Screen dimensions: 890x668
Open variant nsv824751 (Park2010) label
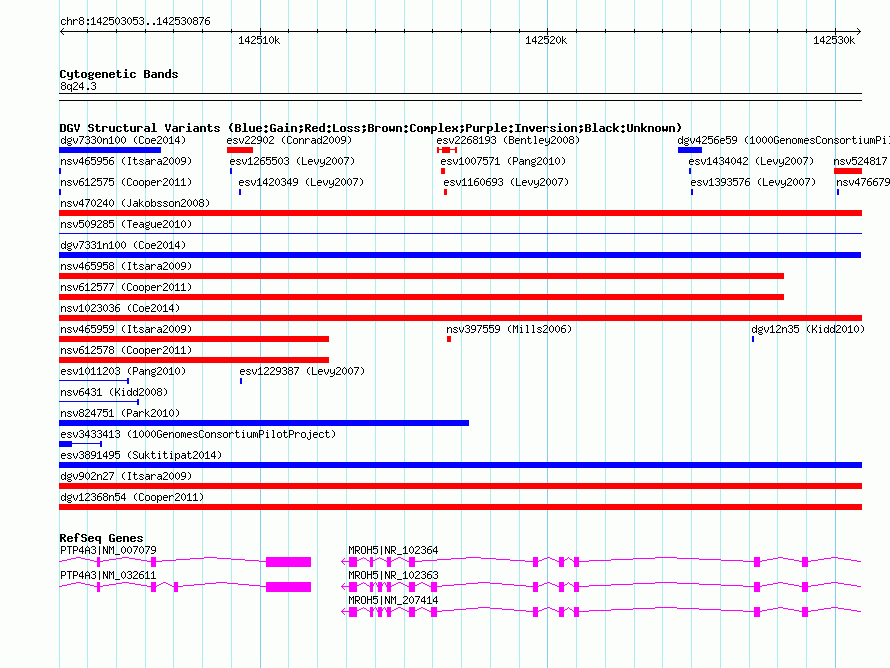pos(120,413)
